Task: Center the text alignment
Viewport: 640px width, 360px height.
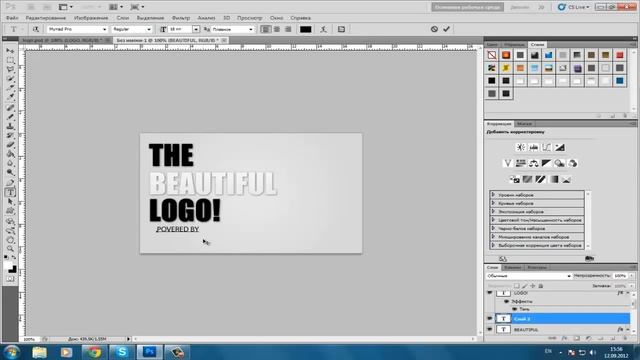Action: [277, 29]
